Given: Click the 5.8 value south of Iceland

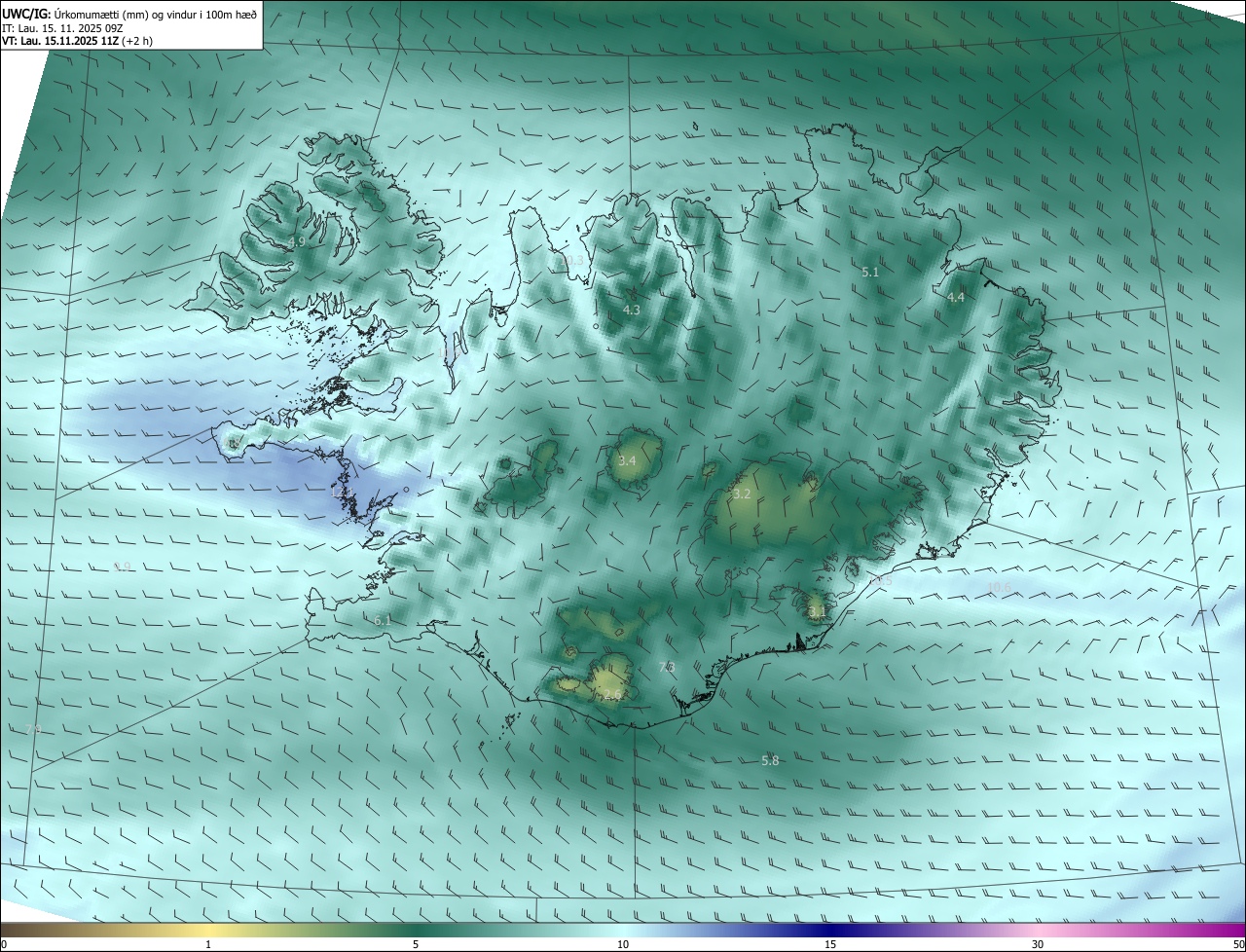Looking at the screenshot, I should coord(770,760).
